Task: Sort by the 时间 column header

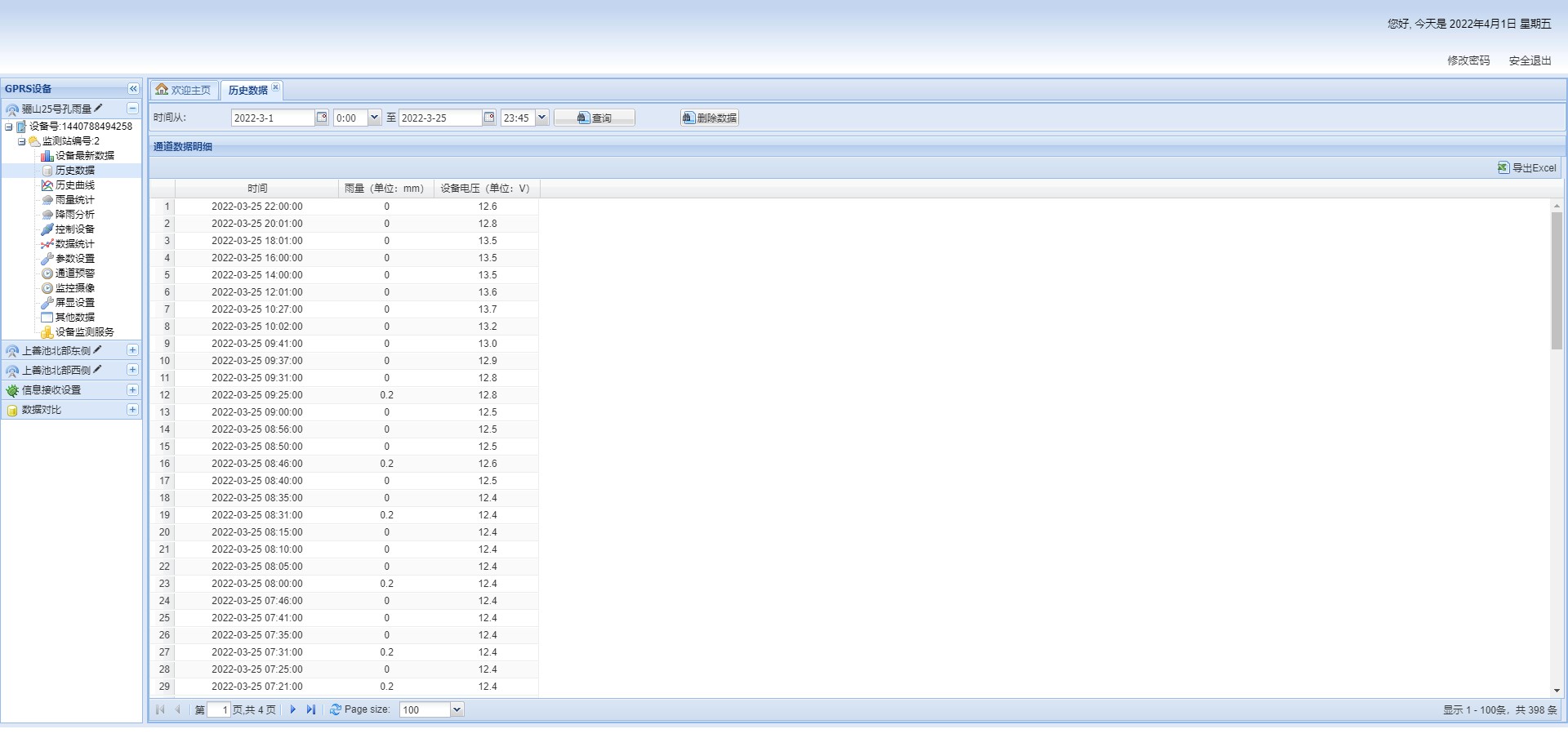Action: point(257,189)
